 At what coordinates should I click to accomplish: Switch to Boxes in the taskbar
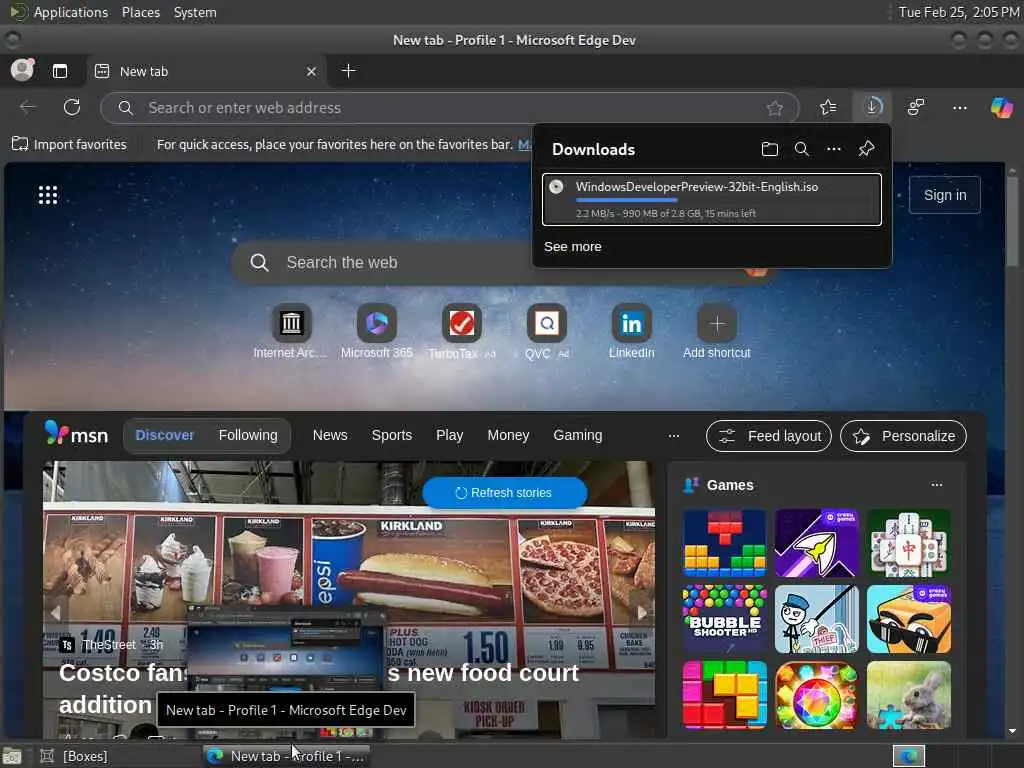[x=74, y=756]
